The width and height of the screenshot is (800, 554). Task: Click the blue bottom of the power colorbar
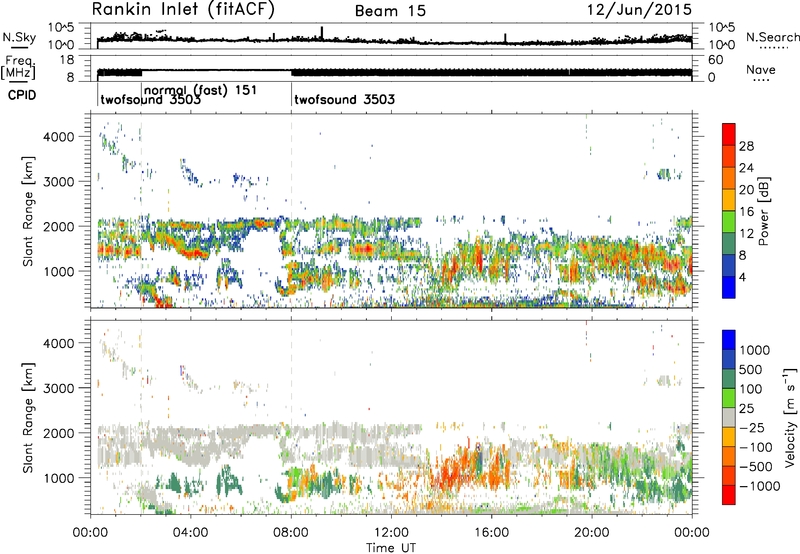coord(729,288)
